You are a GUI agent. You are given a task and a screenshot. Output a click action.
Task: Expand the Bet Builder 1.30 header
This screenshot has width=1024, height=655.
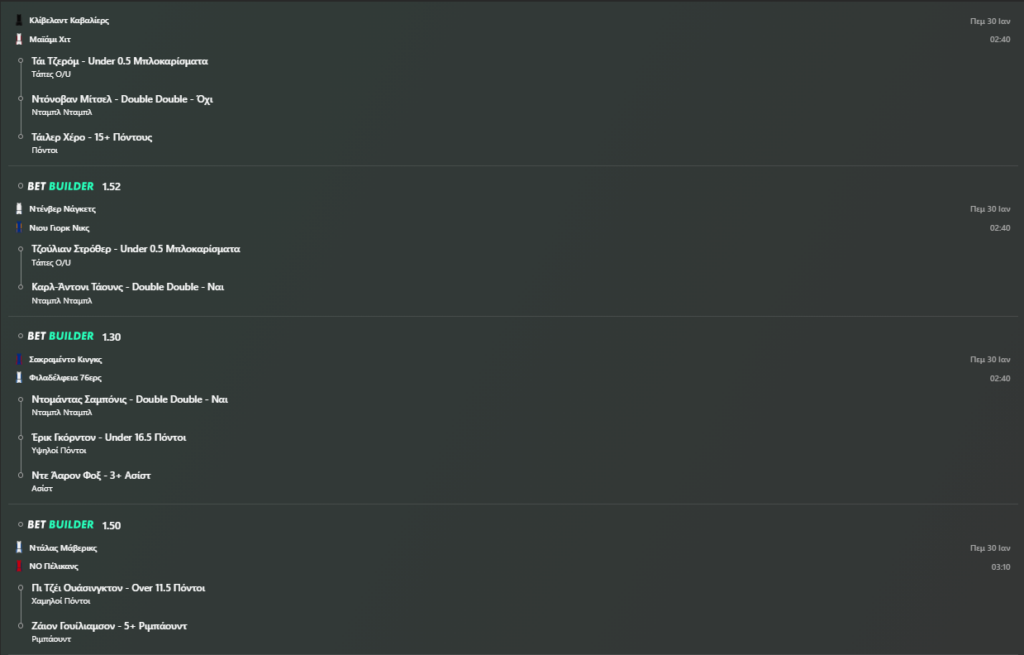pyautogui.click(x=74, y=336)
